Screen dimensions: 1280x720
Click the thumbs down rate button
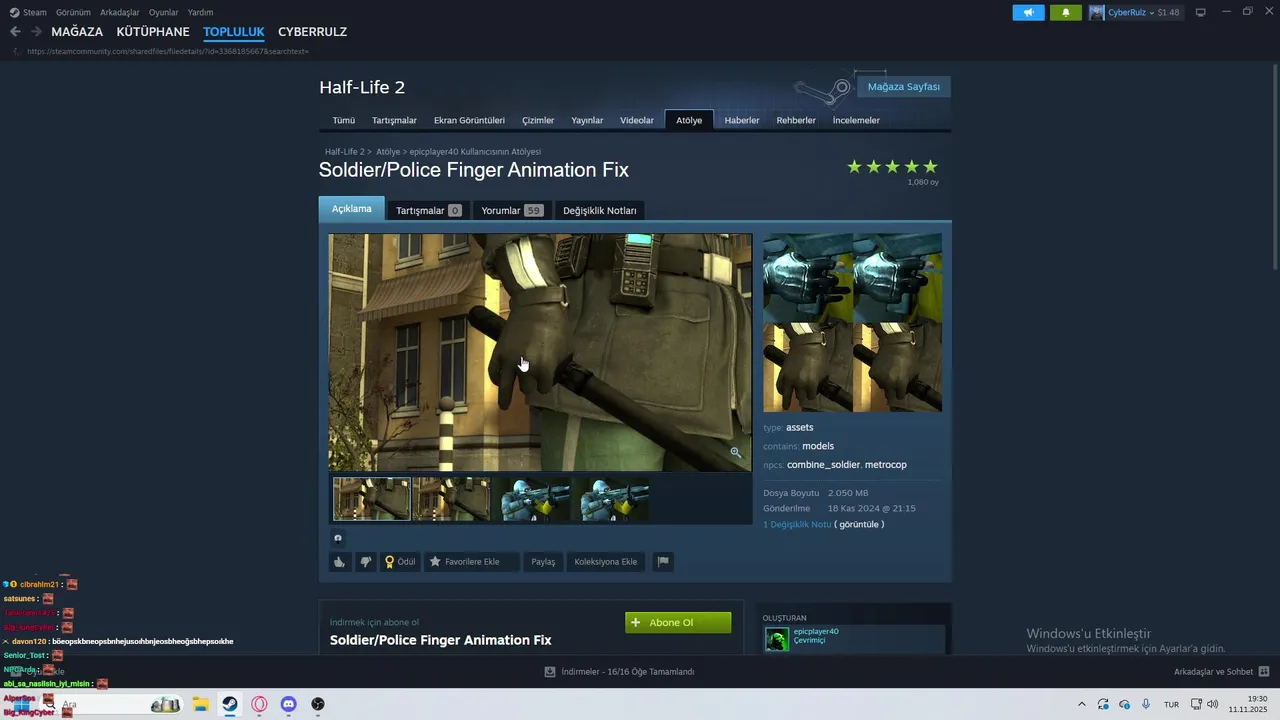pos(366,562)
